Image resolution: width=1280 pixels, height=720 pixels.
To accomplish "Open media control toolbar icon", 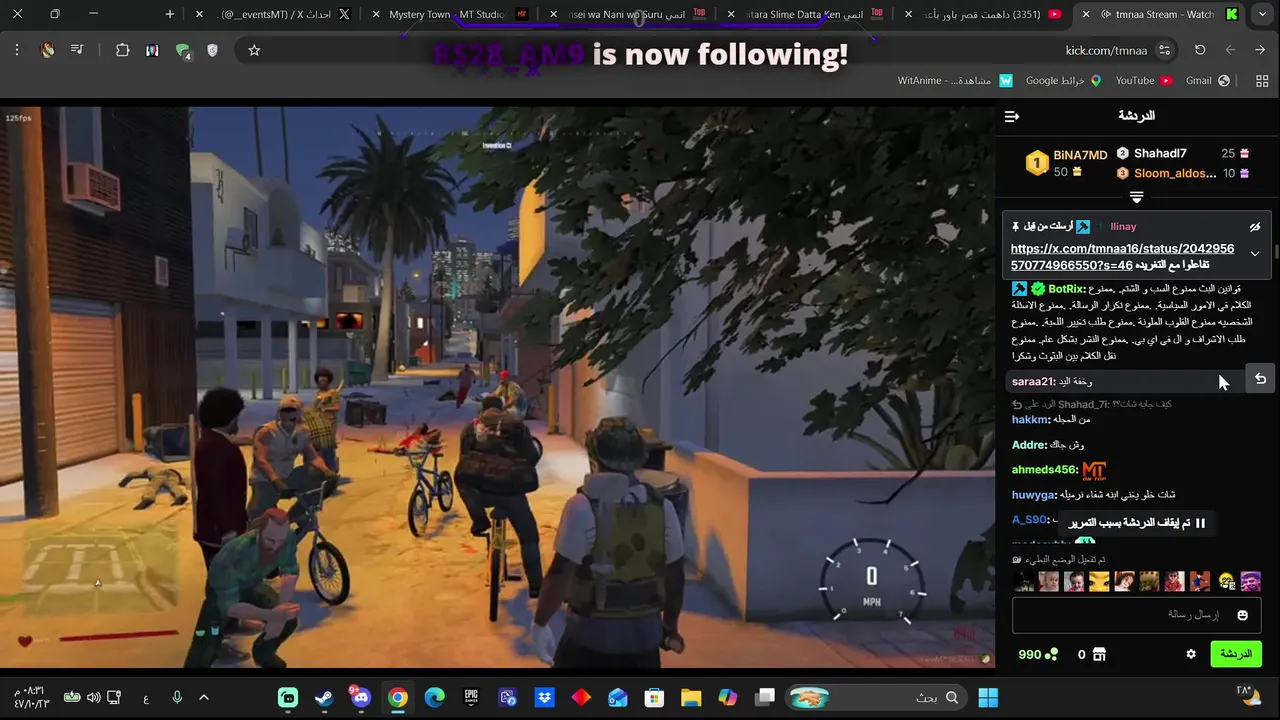I will [x=77, y=50].
